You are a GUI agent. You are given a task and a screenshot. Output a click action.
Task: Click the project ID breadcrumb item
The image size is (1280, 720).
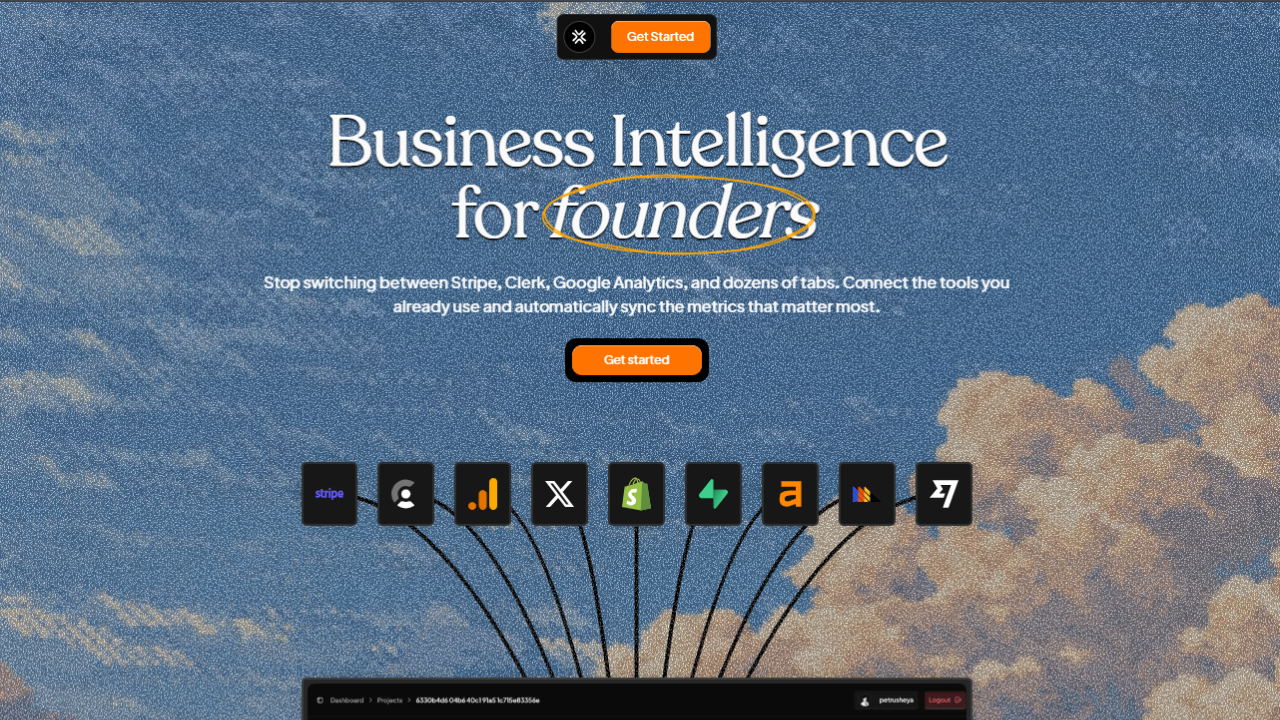(x=477, y=700)
